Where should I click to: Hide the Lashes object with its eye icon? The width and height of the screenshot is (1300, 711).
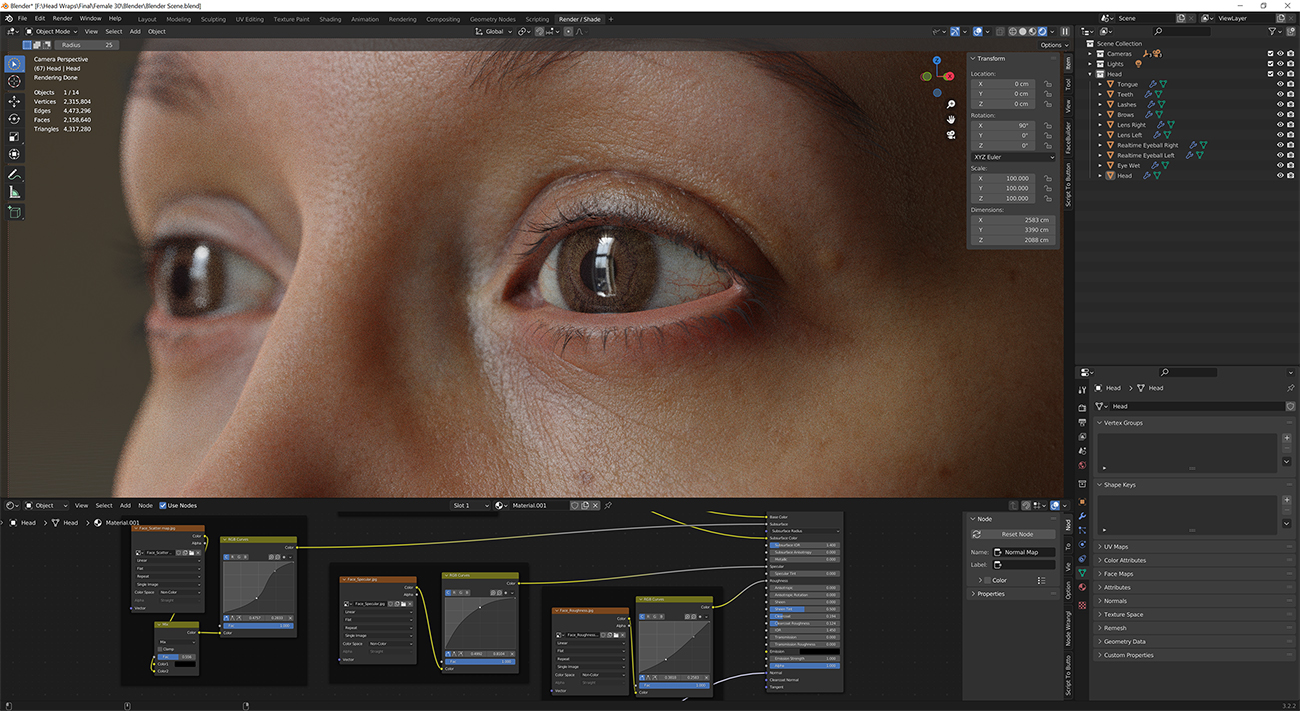pos(1281,104)
